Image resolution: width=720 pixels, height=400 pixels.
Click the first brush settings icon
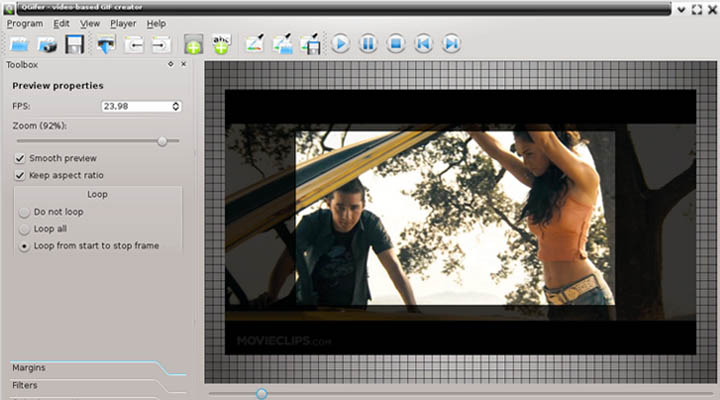click(x=255, y=44)
